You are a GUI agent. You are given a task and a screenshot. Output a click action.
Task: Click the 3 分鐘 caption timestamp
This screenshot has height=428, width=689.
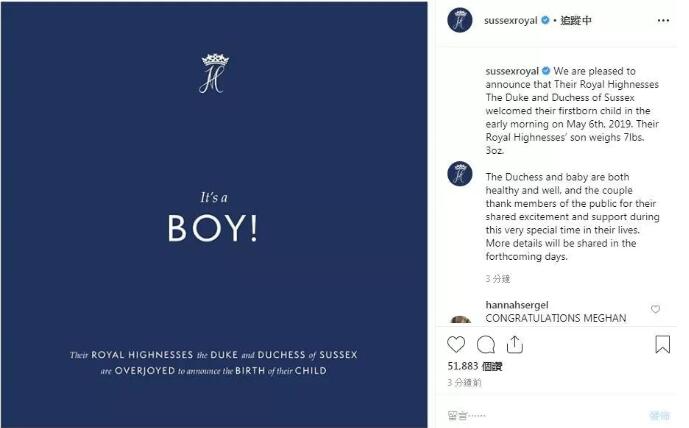point(498,278)
